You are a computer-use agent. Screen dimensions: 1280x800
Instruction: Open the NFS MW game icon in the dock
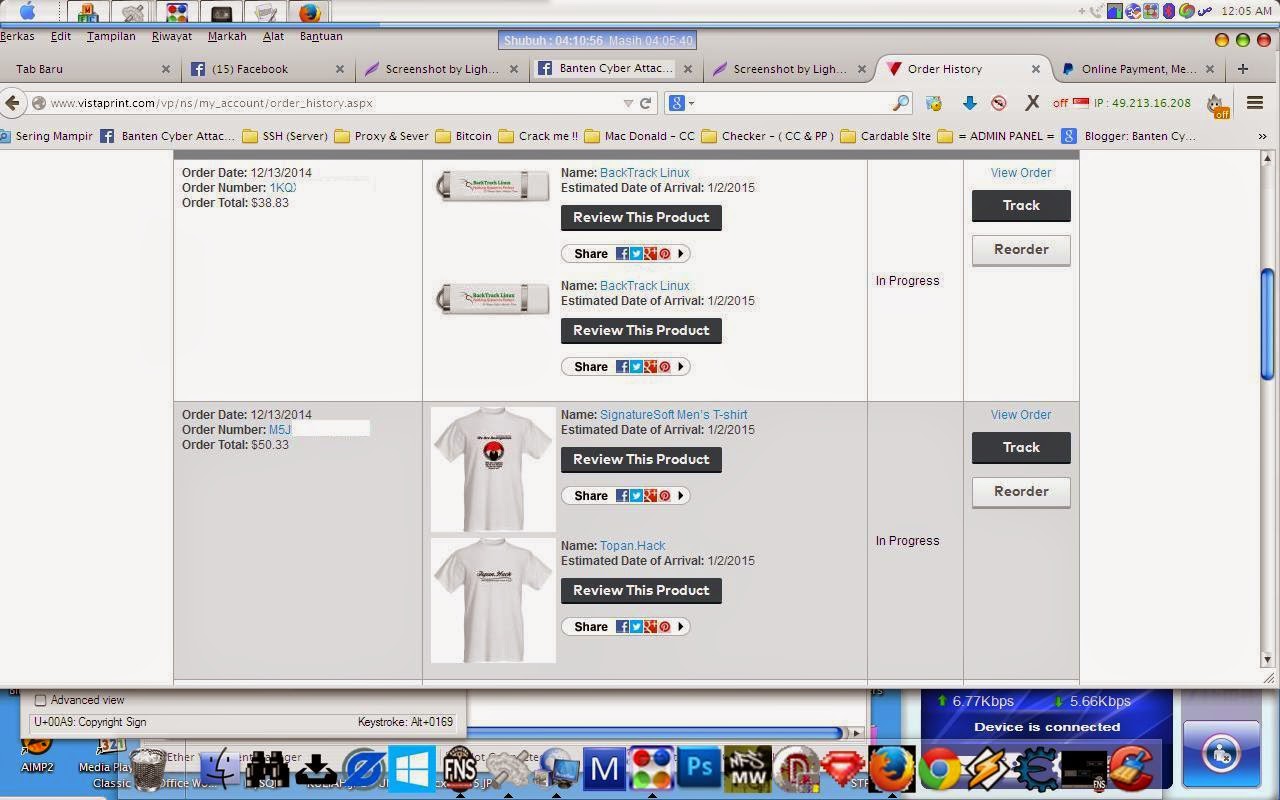pos(747,769)
